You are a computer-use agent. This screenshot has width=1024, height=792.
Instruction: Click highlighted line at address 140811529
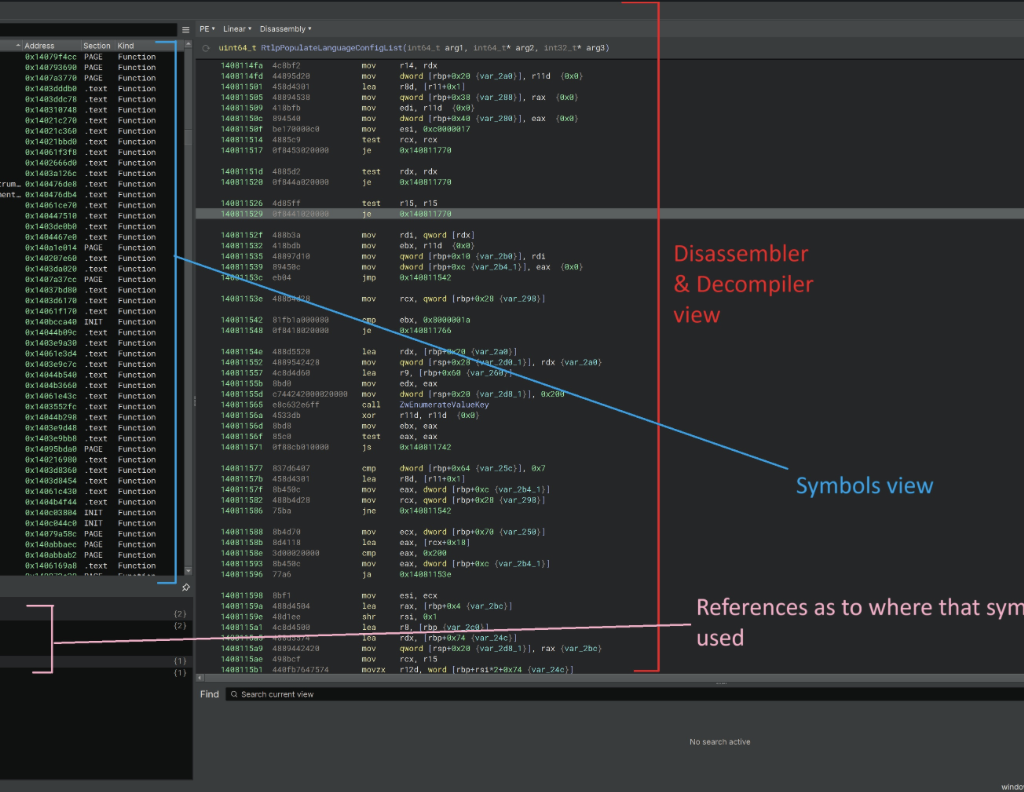tap(610, 214)
